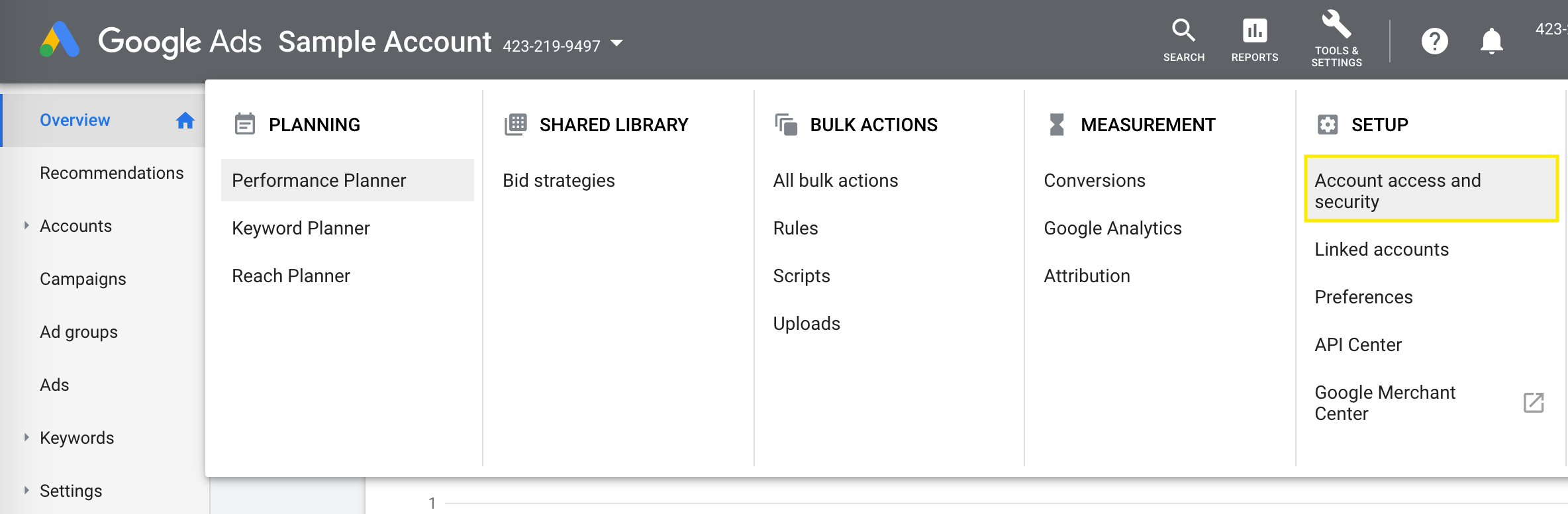Open the account switcher dropdown arrow
This screenshot has width=1568, height=514.
tap(616, 43)
